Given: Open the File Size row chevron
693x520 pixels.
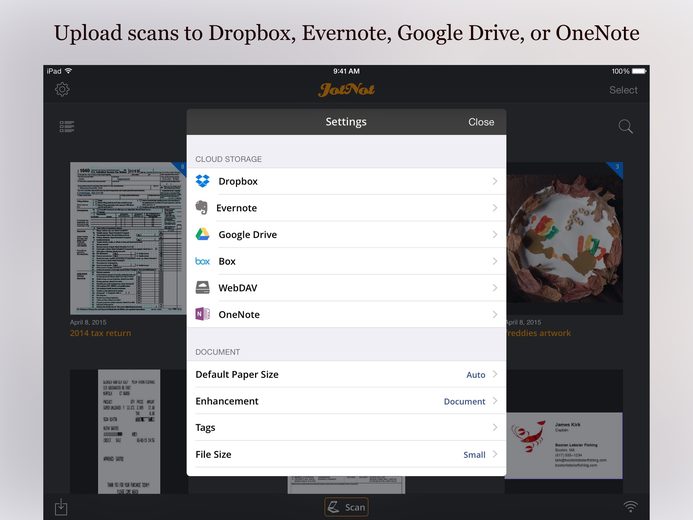Looking at the screenshot, I should point(495,454).
